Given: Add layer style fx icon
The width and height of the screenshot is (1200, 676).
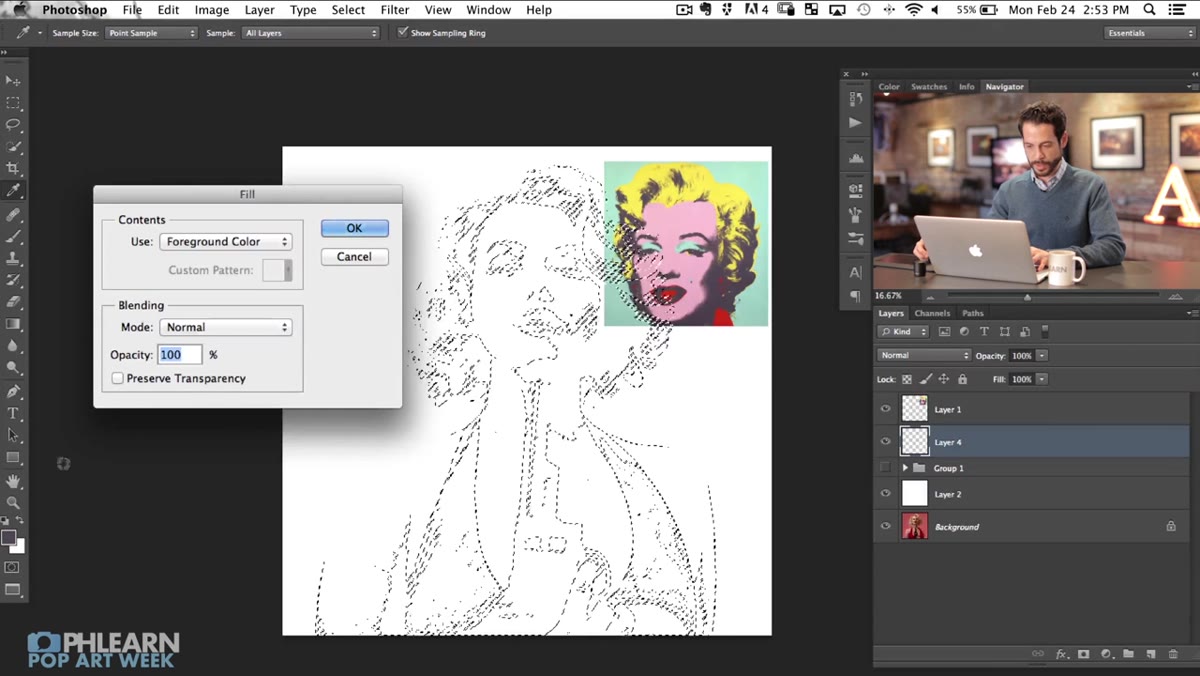Looking at the screenshot, I should tap(1061, 654).
